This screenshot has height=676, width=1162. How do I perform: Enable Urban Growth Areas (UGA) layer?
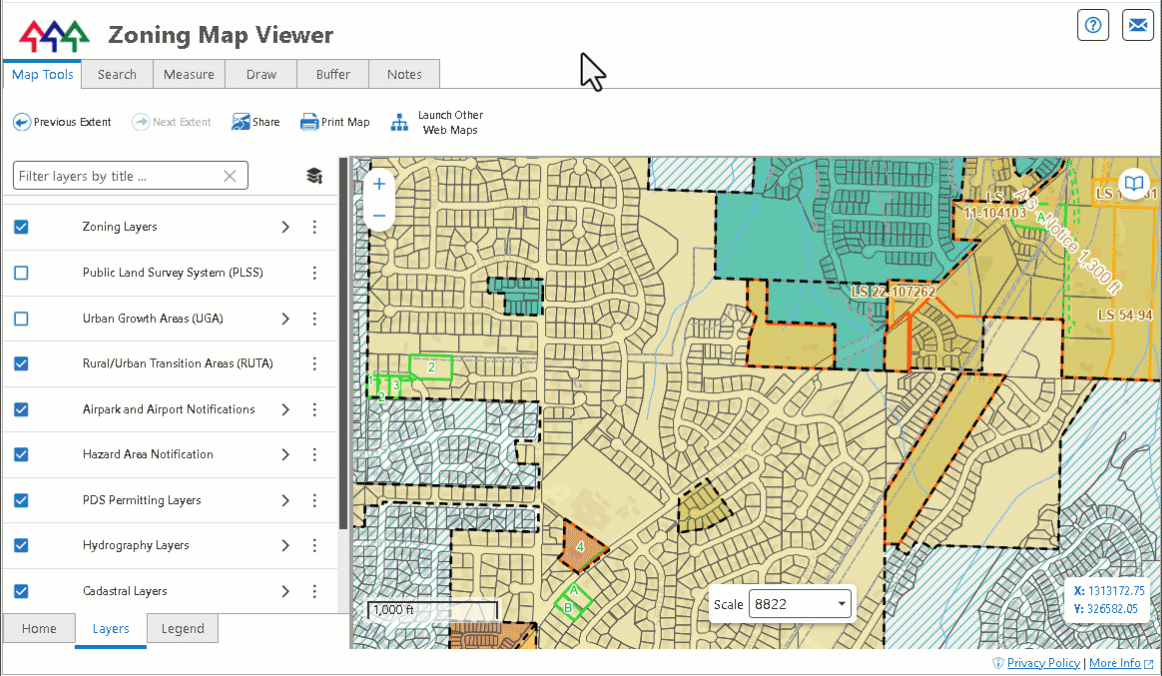21,319
